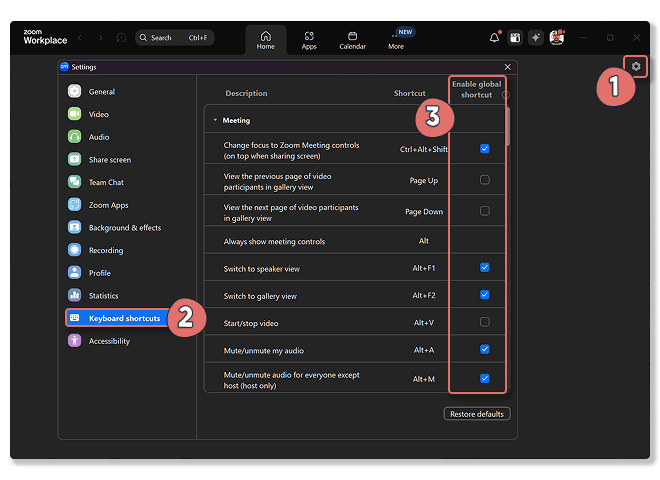660x480 pixels.
Task: Click the settings gear icon
Action: pos(636,66)
